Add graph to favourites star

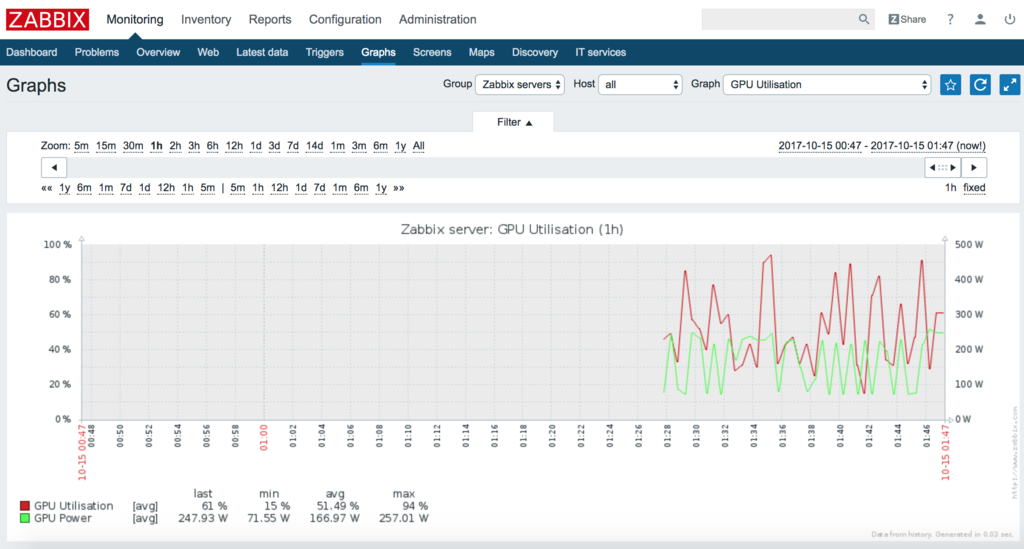tap(950, 85)
